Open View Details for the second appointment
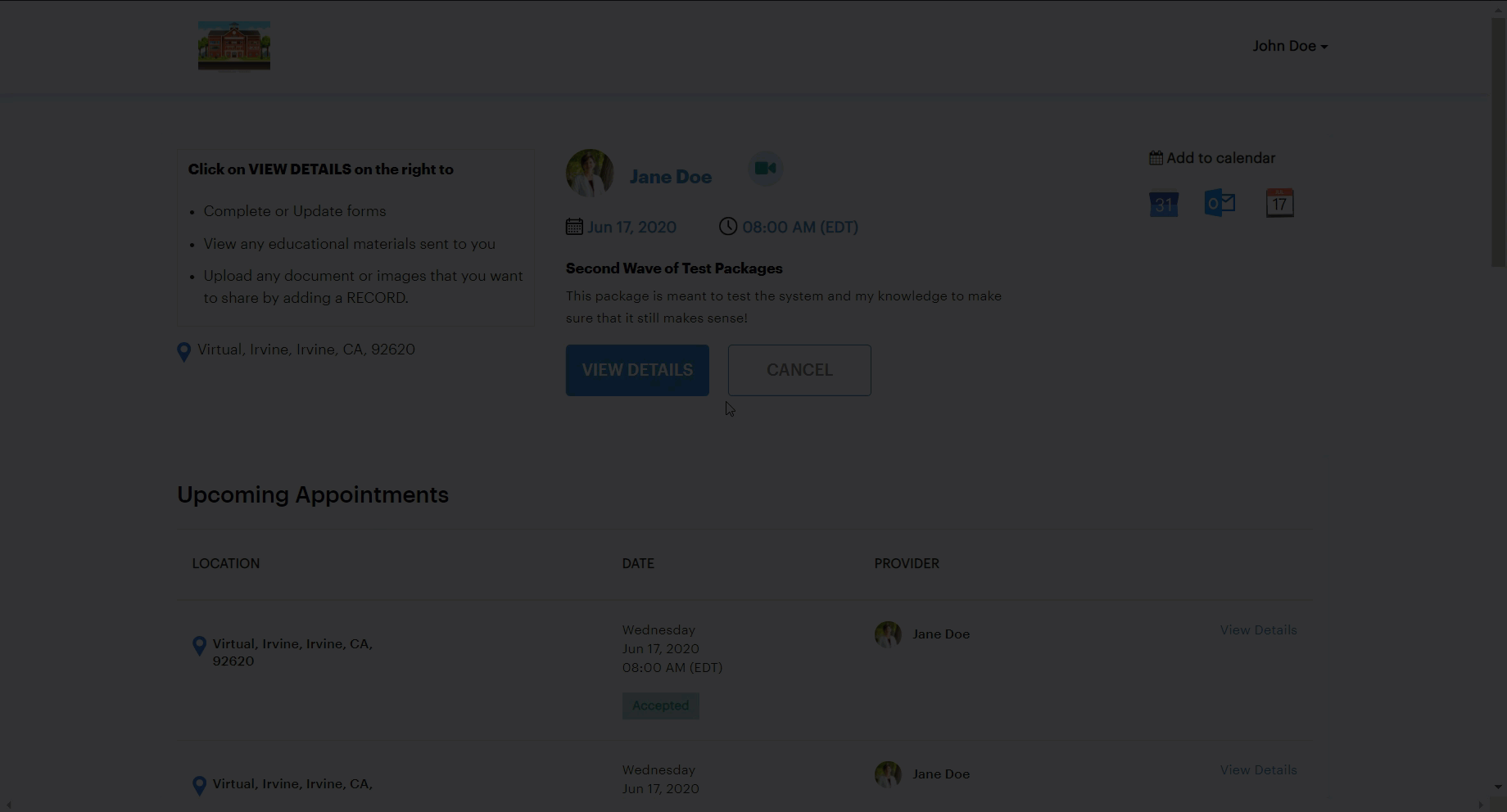1507x812 pixels. point(1259,770)
